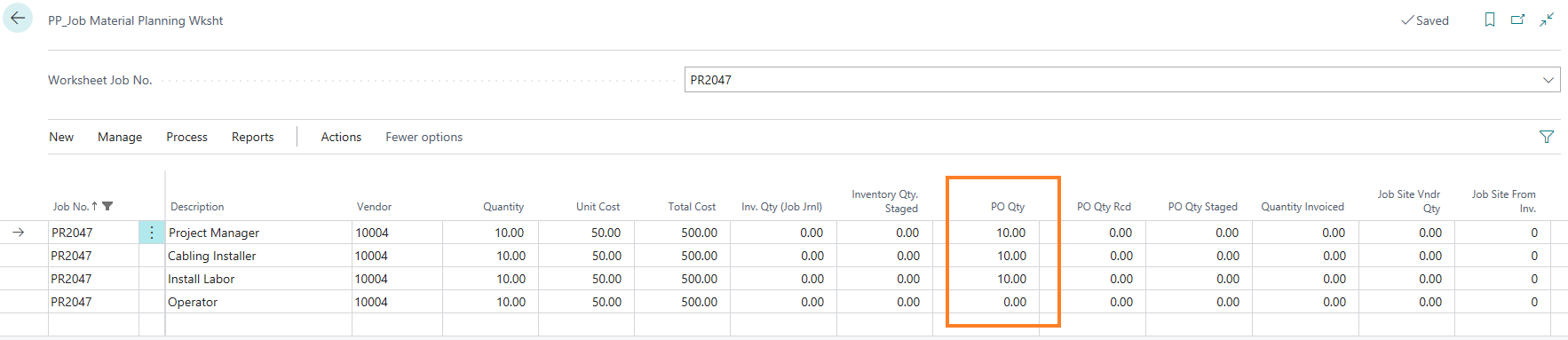
Task: Open page in new window icon
Action: tap(1518, 20)
